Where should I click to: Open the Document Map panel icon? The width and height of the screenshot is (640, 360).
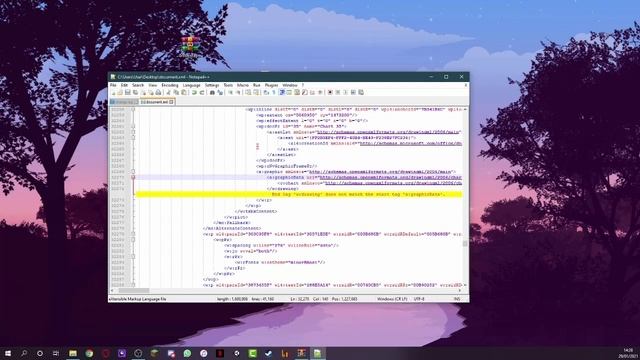(297, 93)
